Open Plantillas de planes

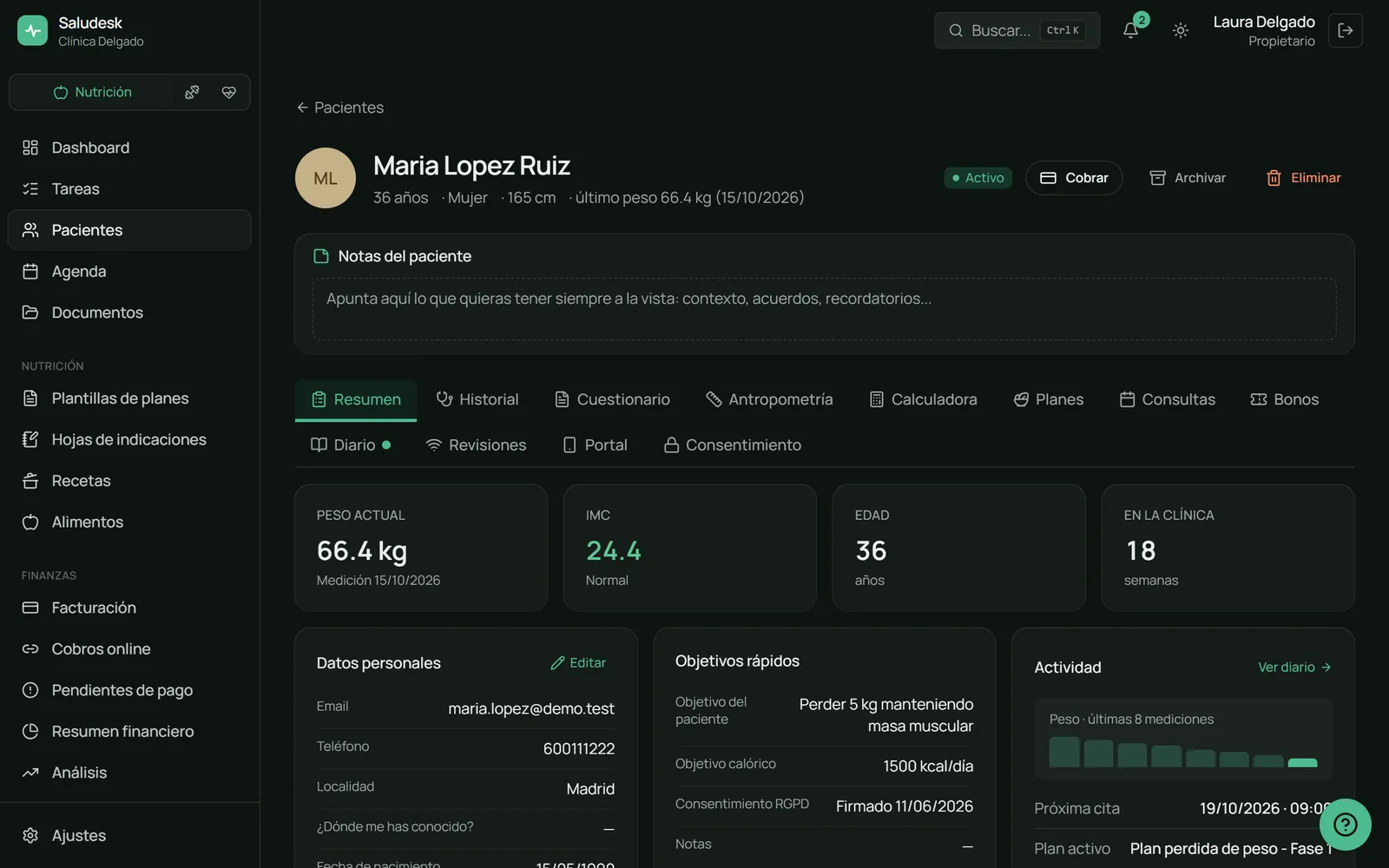129,398
